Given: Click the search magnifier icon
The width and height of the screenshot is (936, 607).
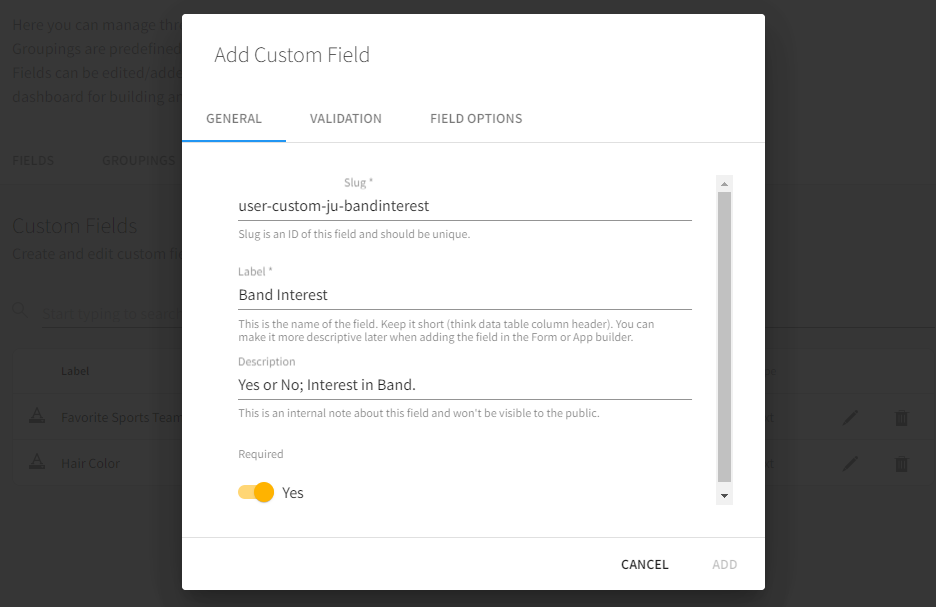Looking at the screenshot, I should (20, 312).
